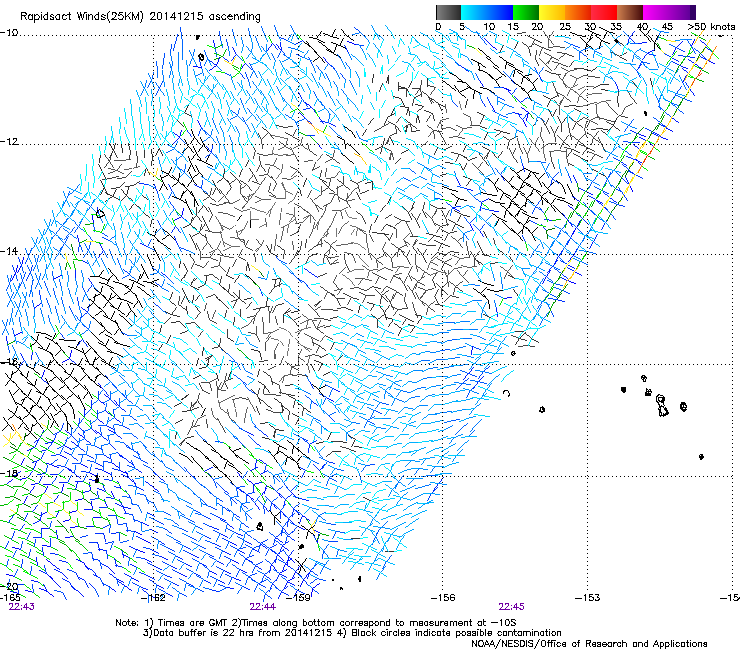Image resolution: width=740 pixels, height=650 pixels.
Task: Click the red 30-35 knots legend color
Action: point(604,12)
